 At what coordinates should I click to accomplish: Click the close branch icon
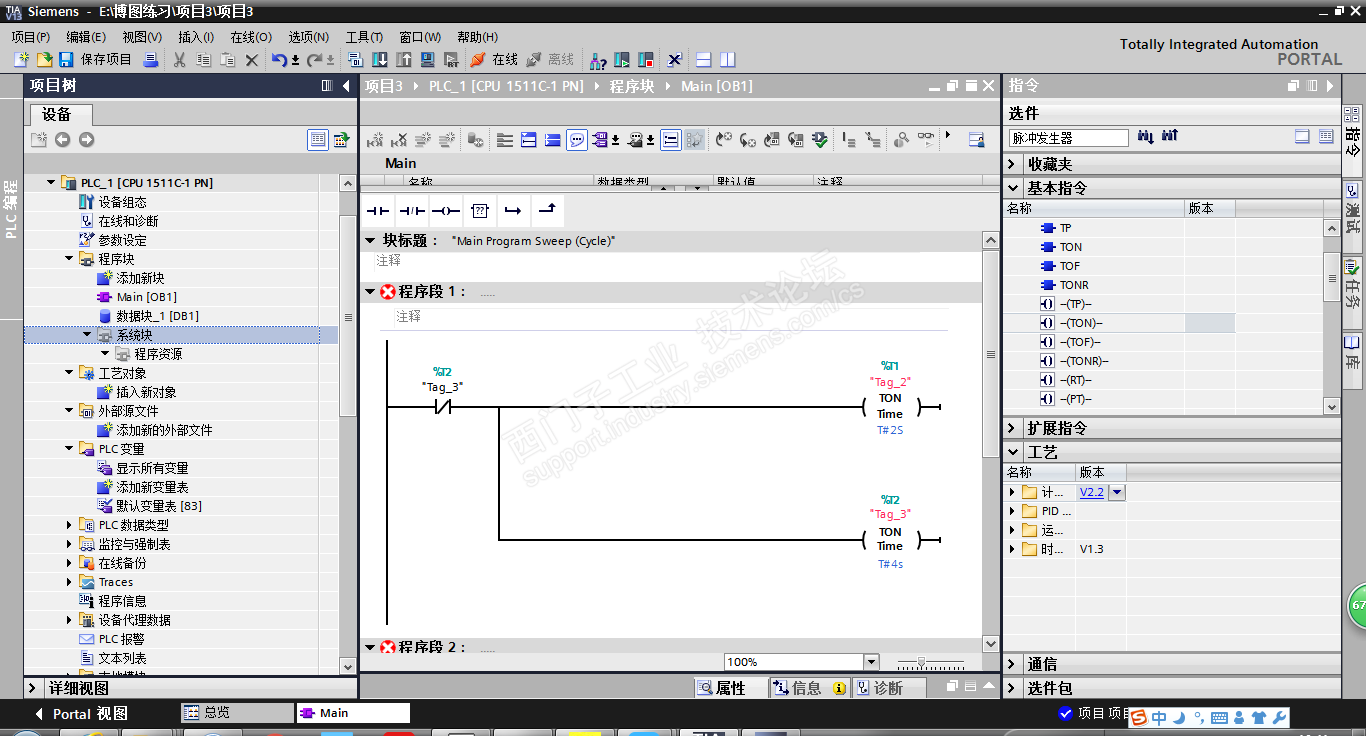tap(547, 211)
